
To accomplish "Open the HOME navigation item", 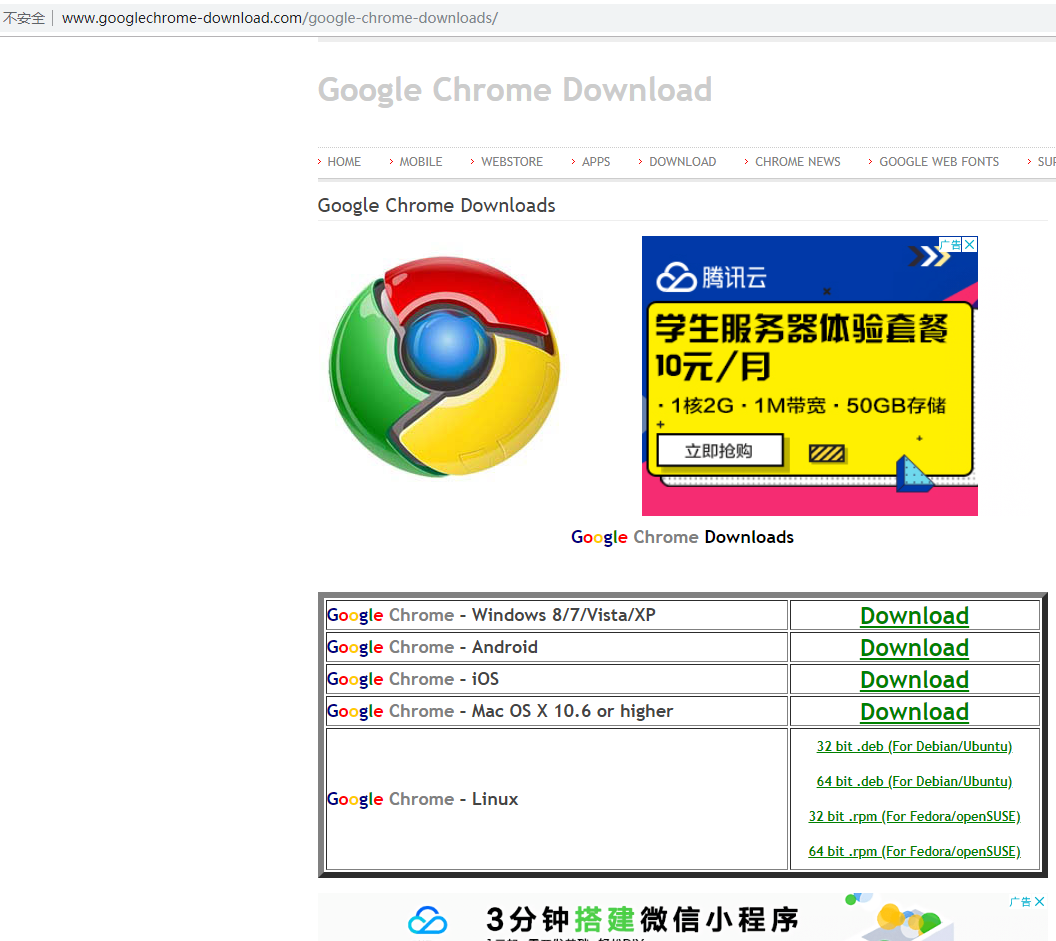I will pos(343,162).
